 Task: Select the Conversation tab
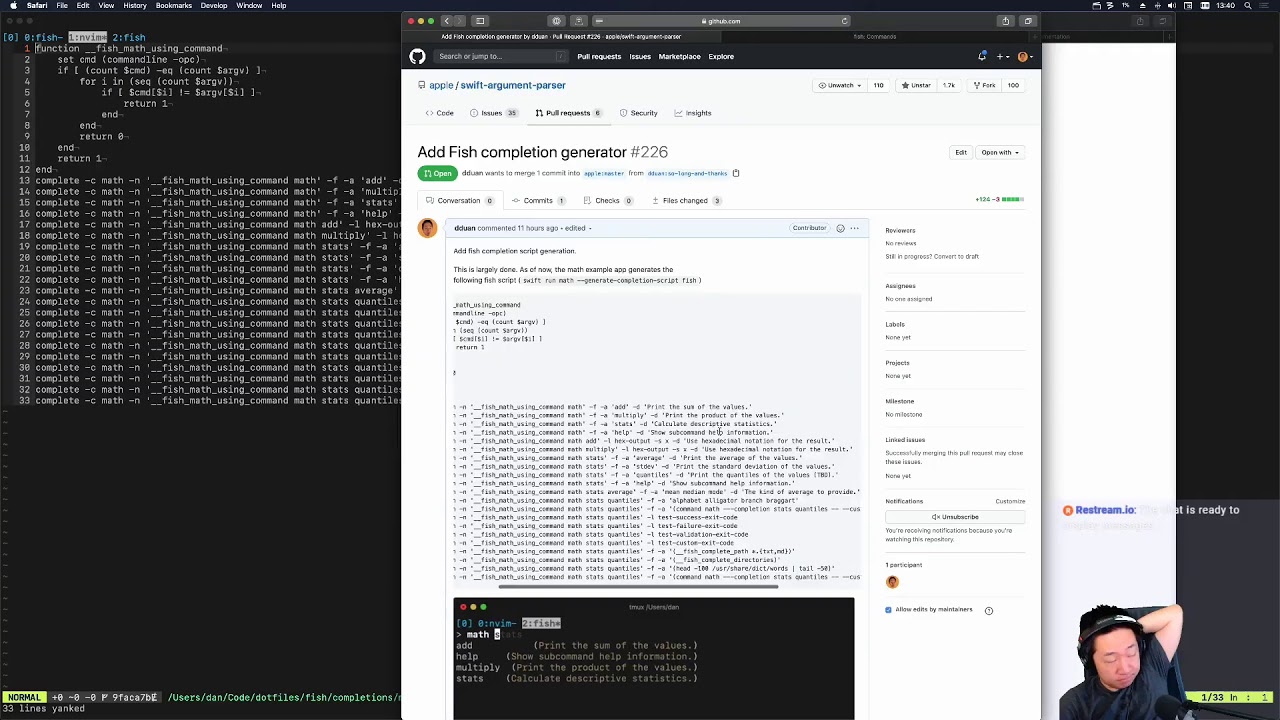[x=459, y=201]
